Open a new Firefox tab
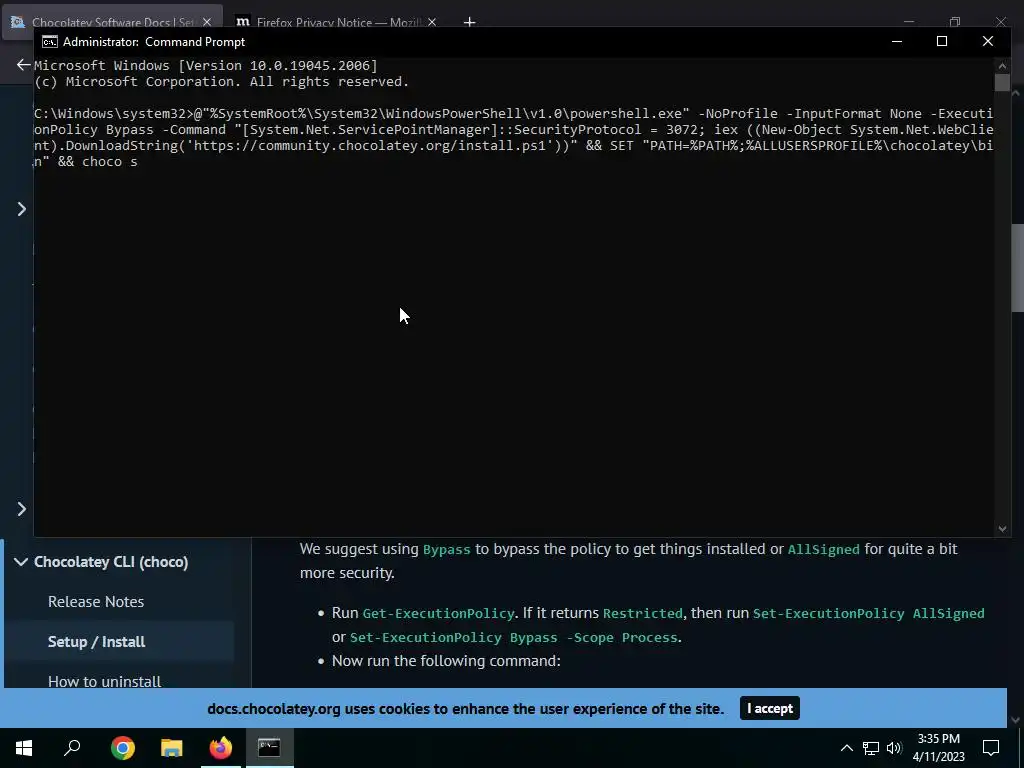This screenshot has width=1024, height=768. click(469, 22)
